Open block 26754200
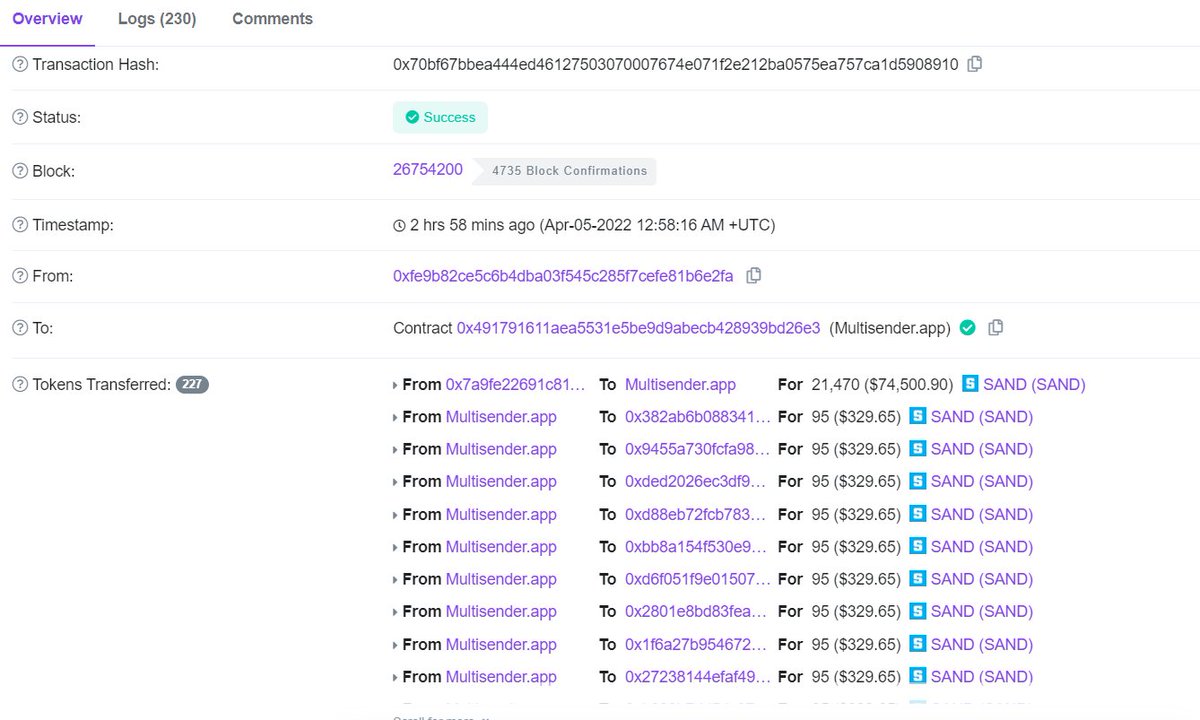 point(427,169)
